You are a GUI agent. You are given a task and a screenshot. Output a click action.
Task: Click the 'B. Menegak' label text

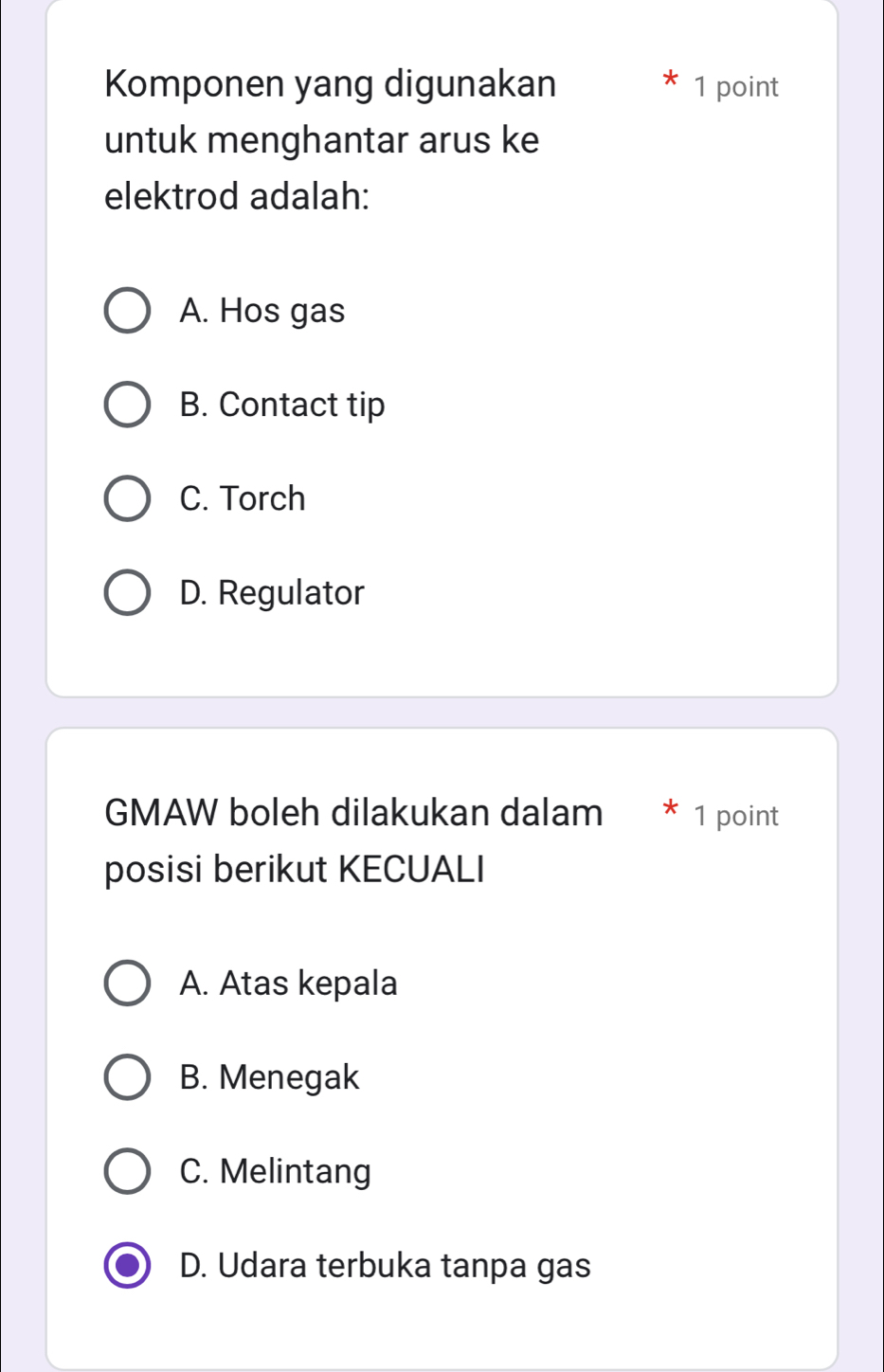point(269,1077)
